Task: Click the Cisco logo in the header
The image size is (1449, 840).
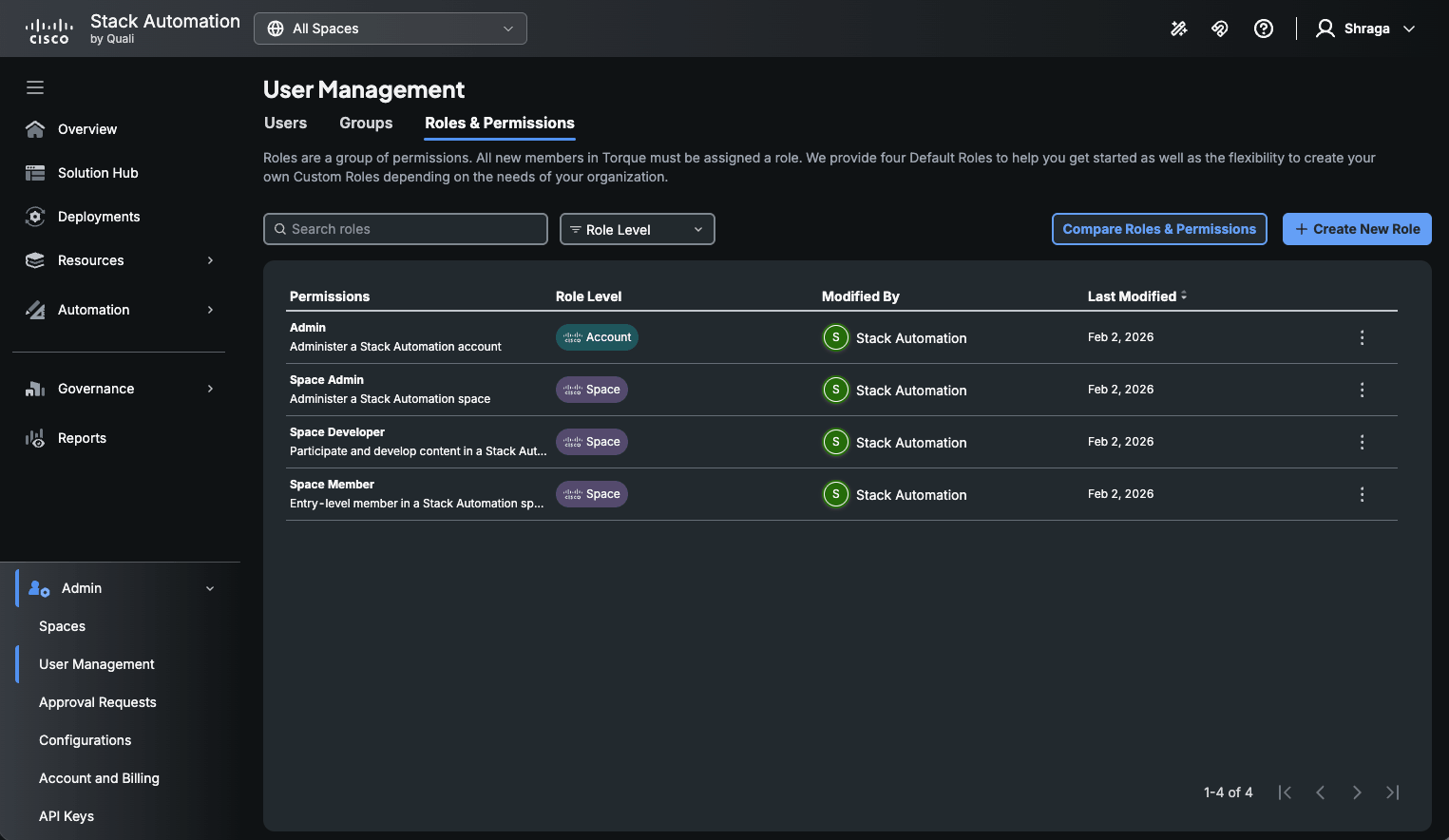Action: point(49,31)
